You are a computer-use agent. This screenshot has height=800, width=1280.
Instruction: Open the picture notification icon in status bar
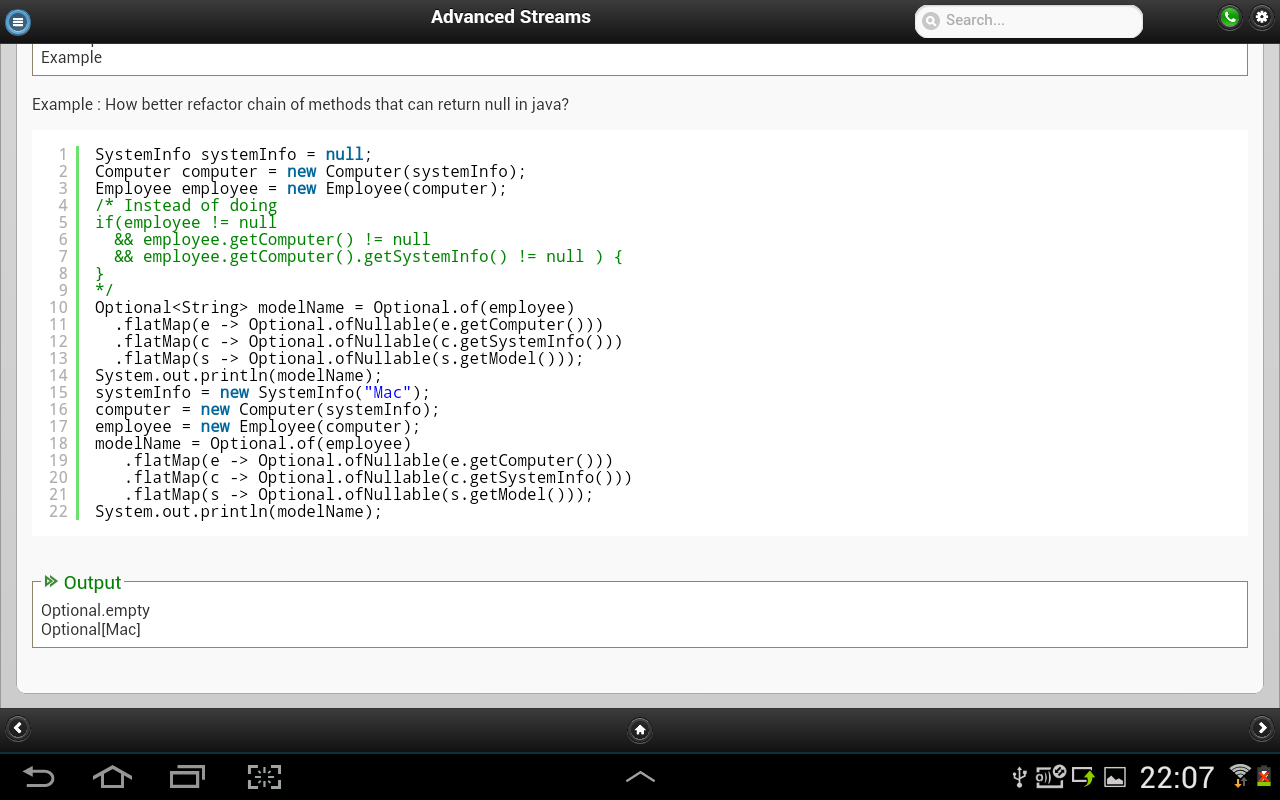tap(1114, 777)
